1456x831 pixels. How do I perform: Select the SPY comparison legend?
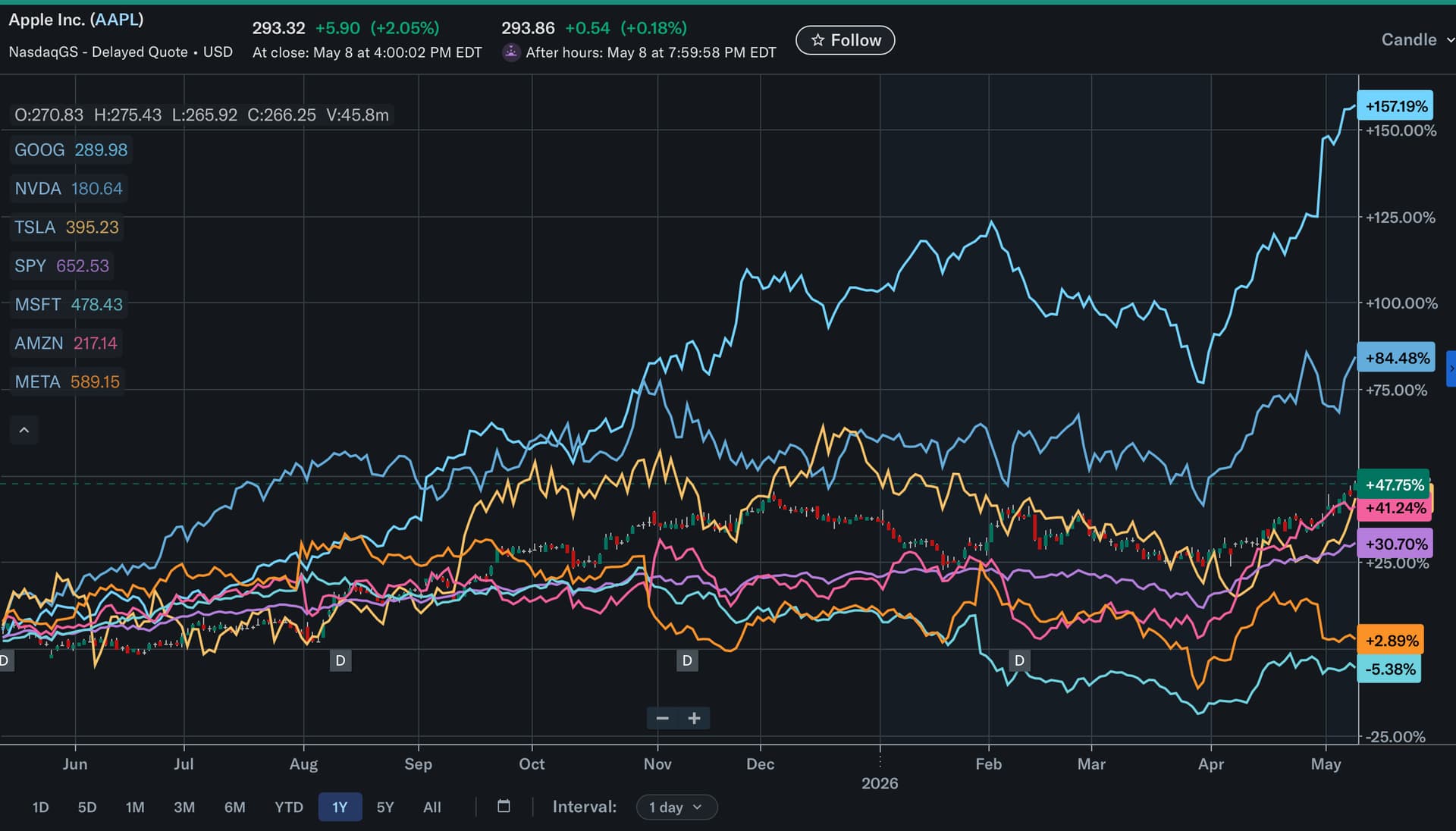point(61,266)
